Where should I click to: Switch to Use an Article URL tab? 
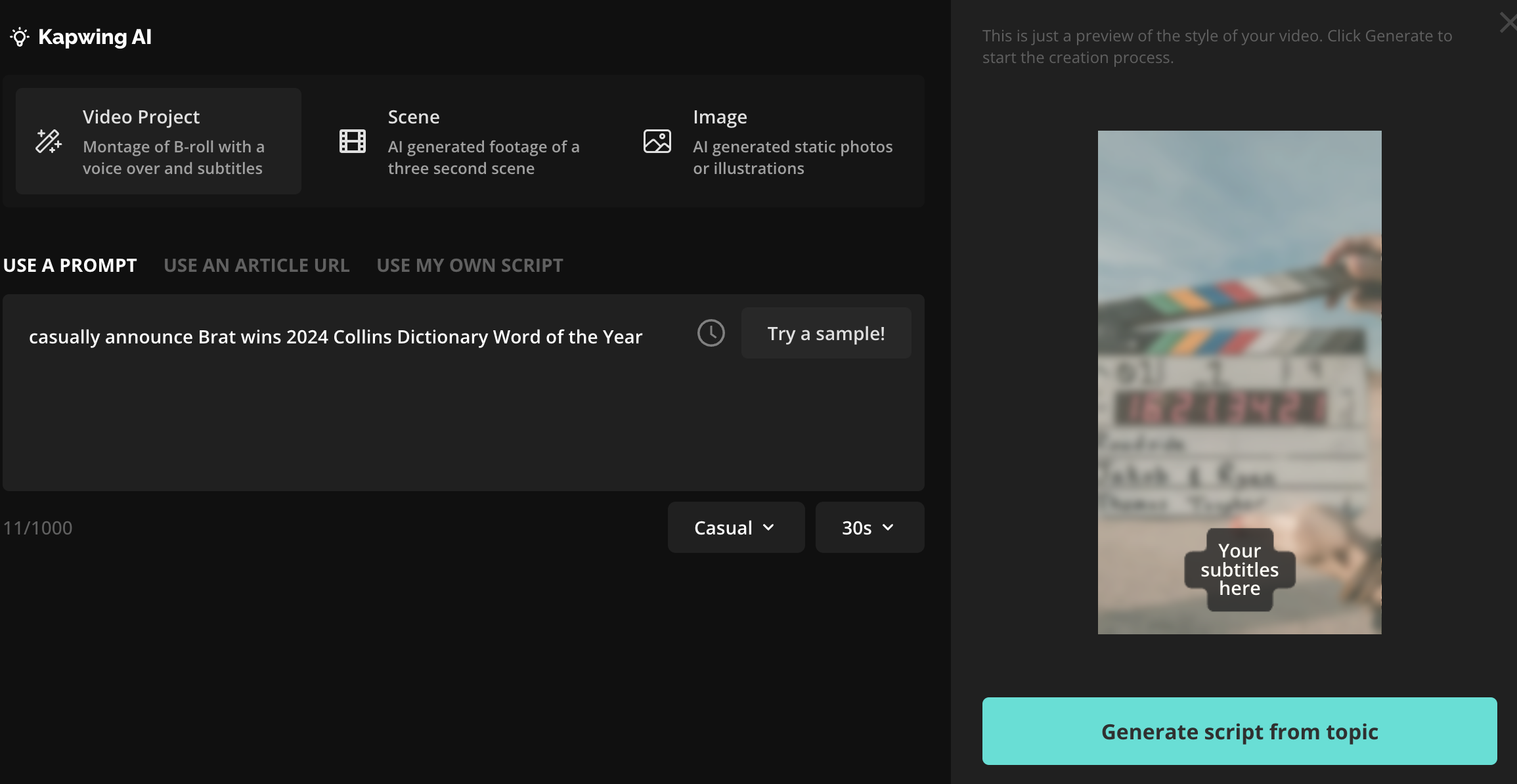tap(256, 265)
